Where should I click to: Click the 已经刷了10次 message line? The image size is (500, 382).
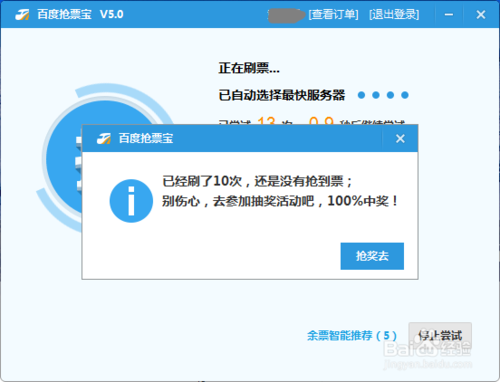pyautogui.click(x=257, y=181)
